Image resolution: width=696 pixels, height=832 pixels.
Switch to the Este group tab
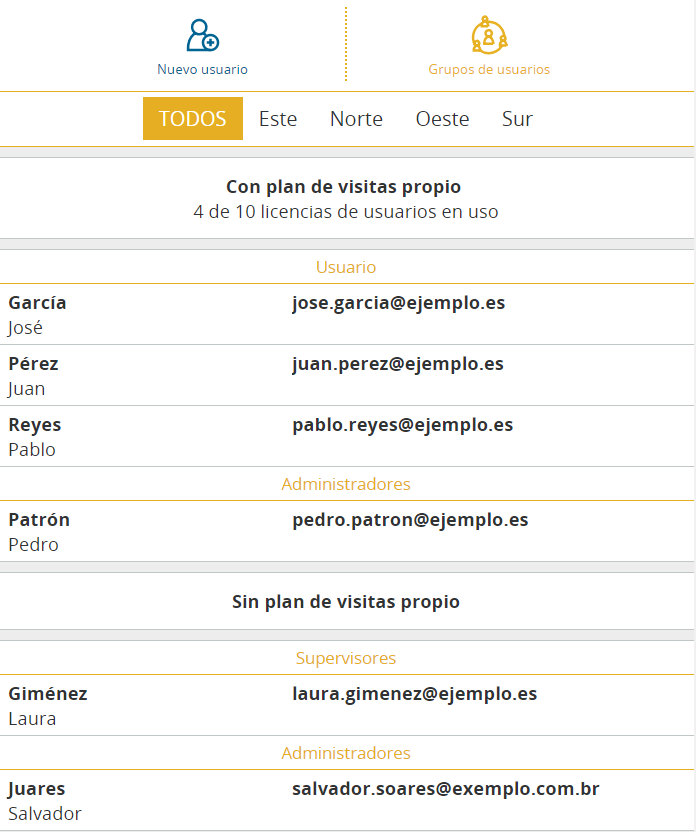[x=278, y=119]
